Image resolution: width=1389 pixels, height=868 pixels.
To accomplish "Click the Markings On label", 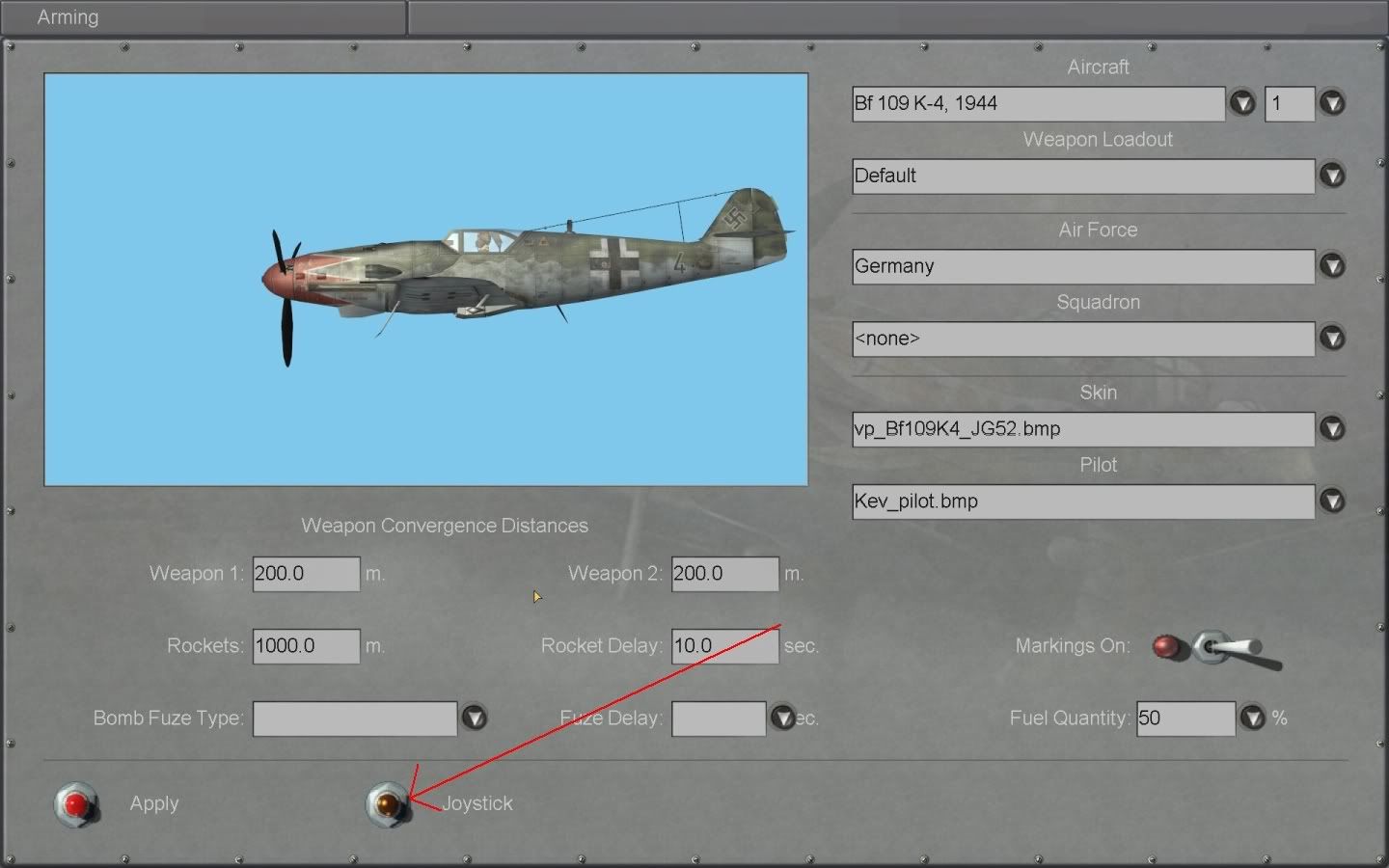I will (1073, 645).
